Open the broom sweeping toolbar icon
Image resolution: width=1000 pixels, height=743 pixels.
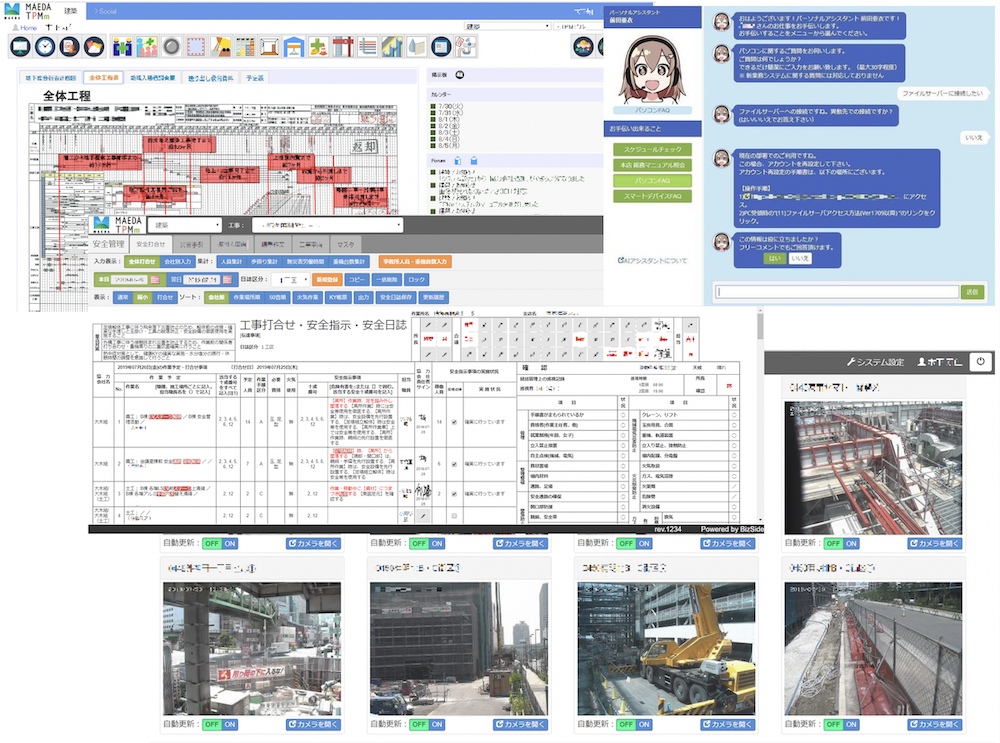[x=221, y=47]
